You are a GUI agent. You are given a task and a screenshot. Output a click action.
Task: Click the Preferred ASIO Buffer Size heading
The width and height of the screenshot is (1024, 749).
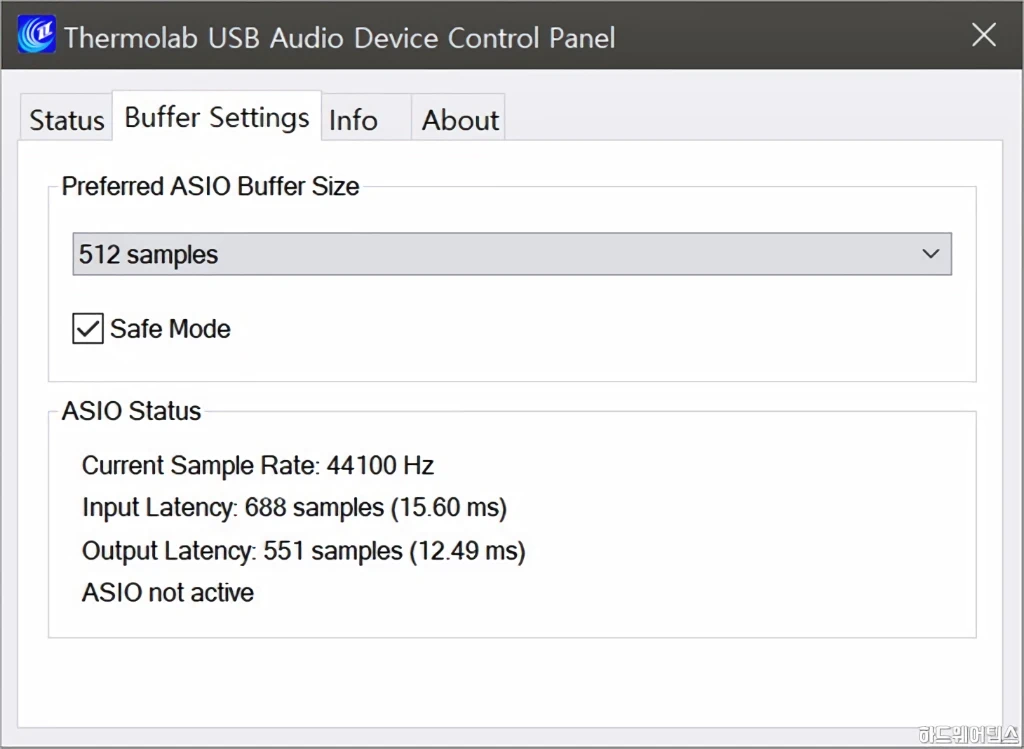[x=210, y=186]
